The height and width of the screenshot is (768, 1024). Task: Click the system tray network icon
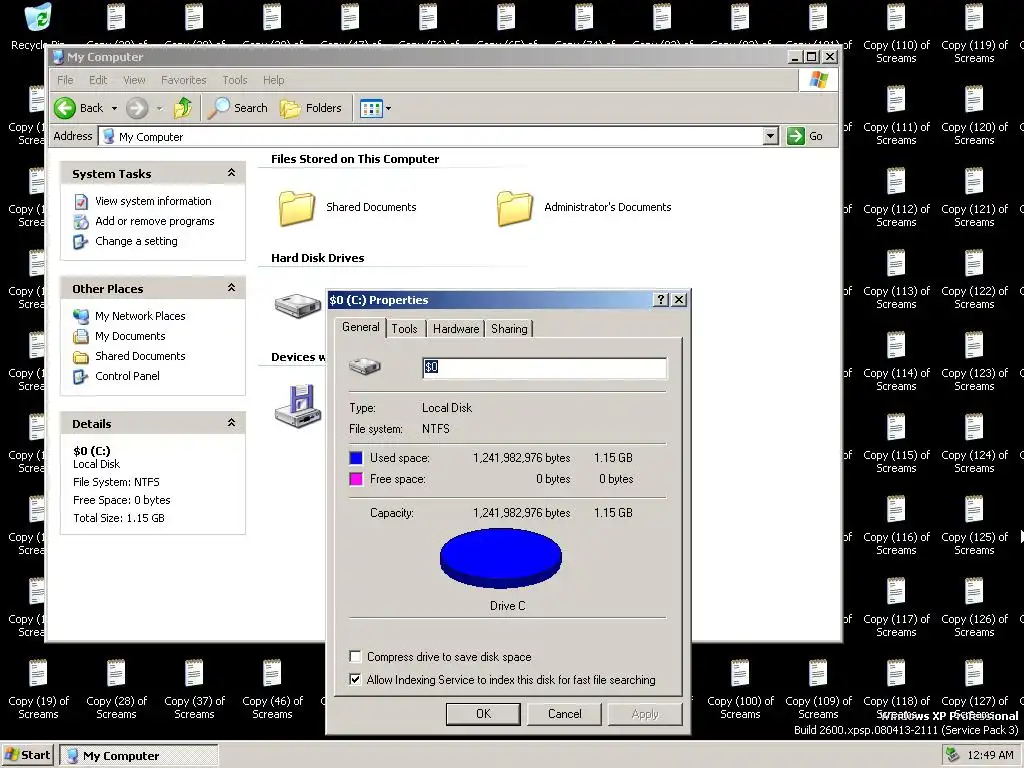tap(953, 755)
